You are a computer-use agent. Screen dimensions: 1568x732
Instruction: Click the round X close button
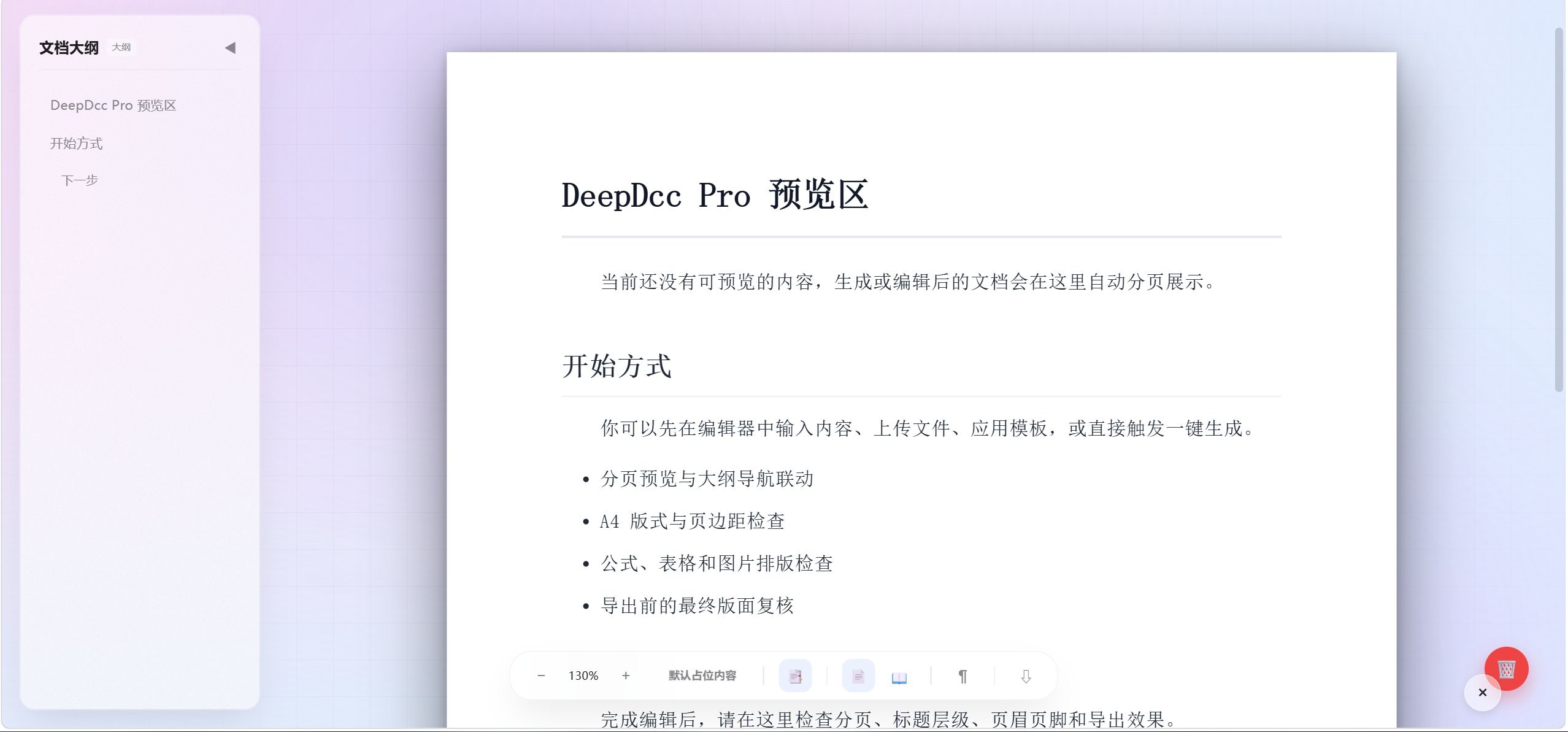1482,692
